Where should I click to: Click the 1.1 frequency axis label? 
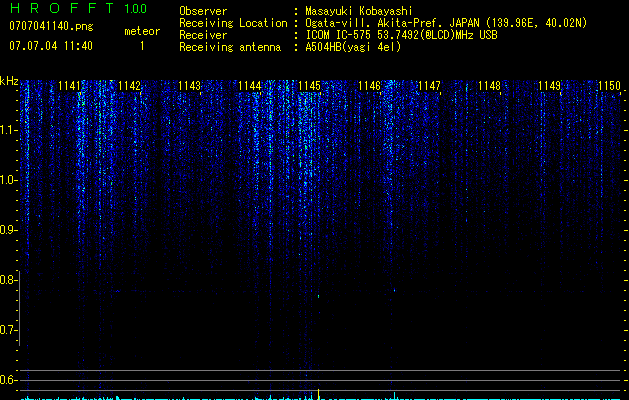[7, 130]
